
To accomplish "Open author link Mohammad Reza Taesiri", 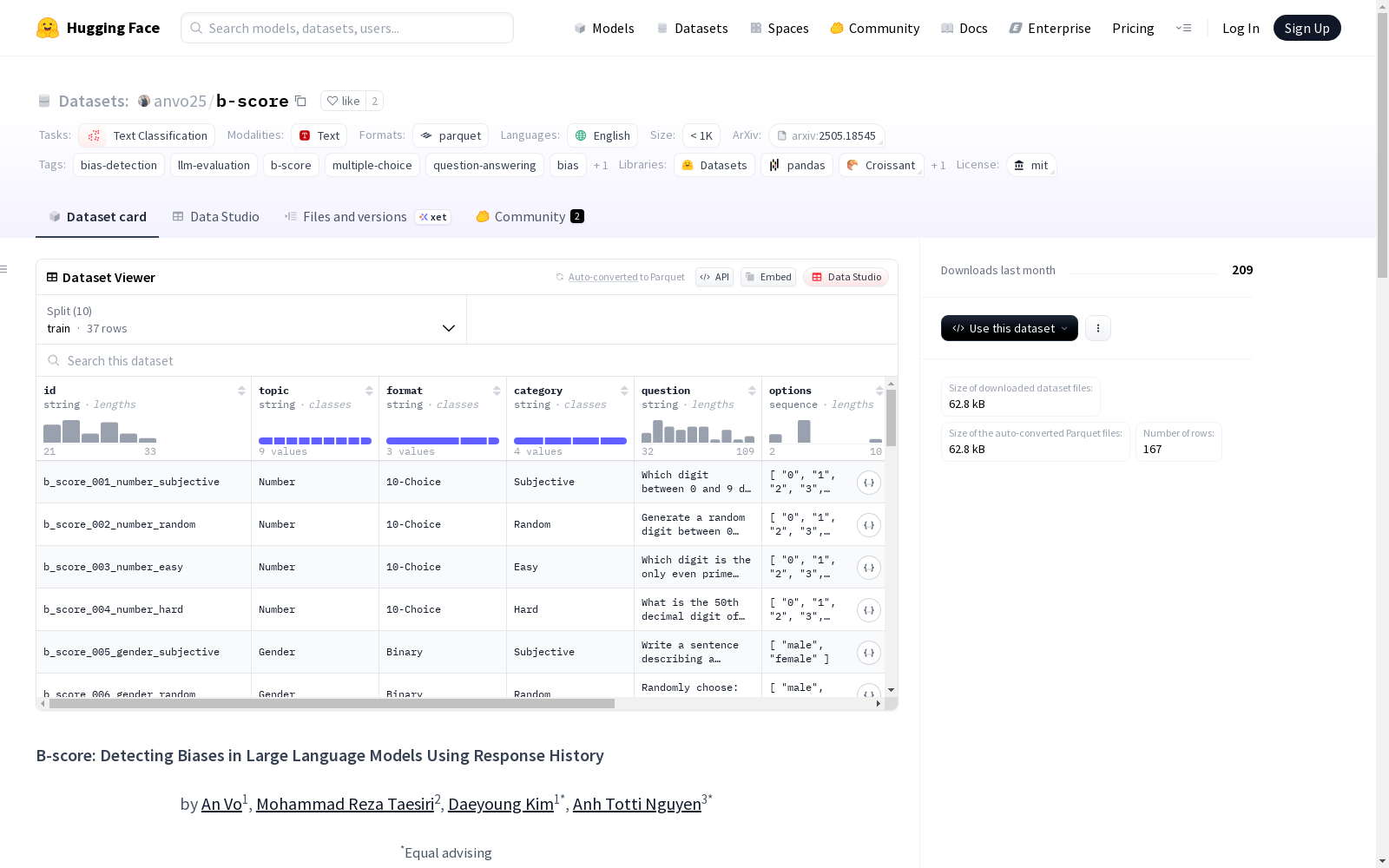I will click(345, 805).
